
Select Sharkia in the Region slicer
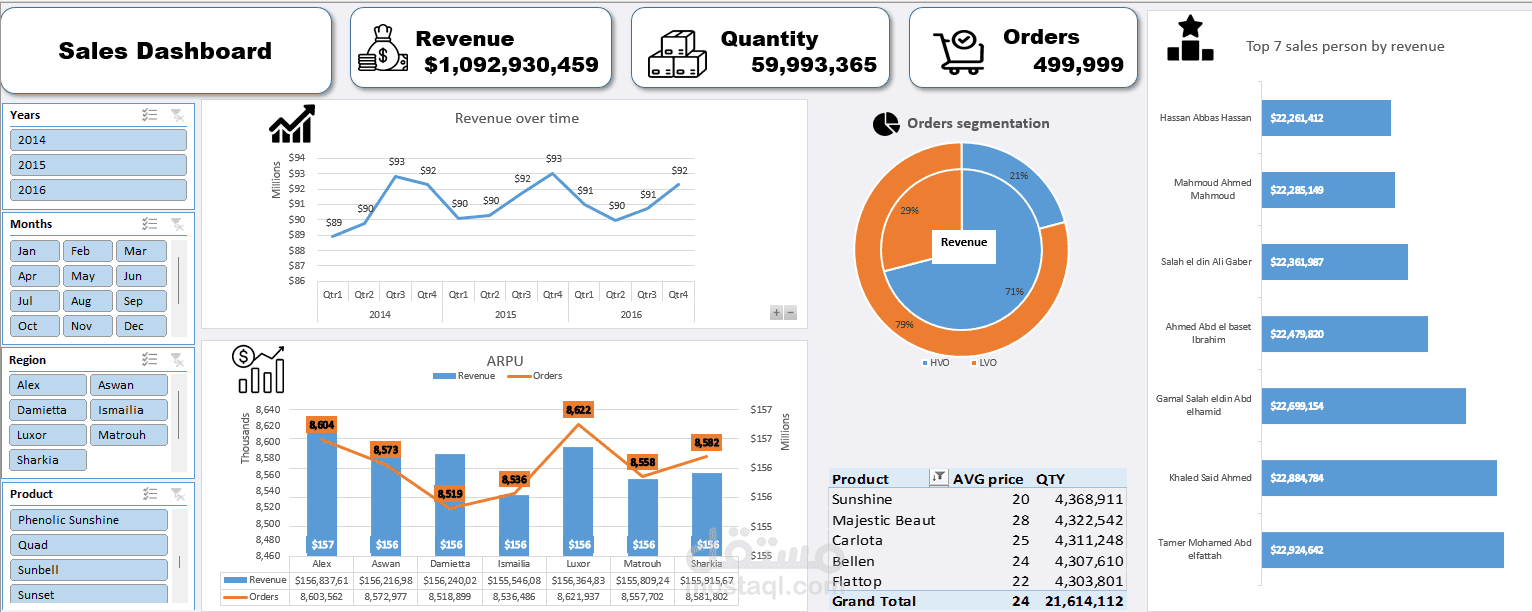(x=47, y=459)
